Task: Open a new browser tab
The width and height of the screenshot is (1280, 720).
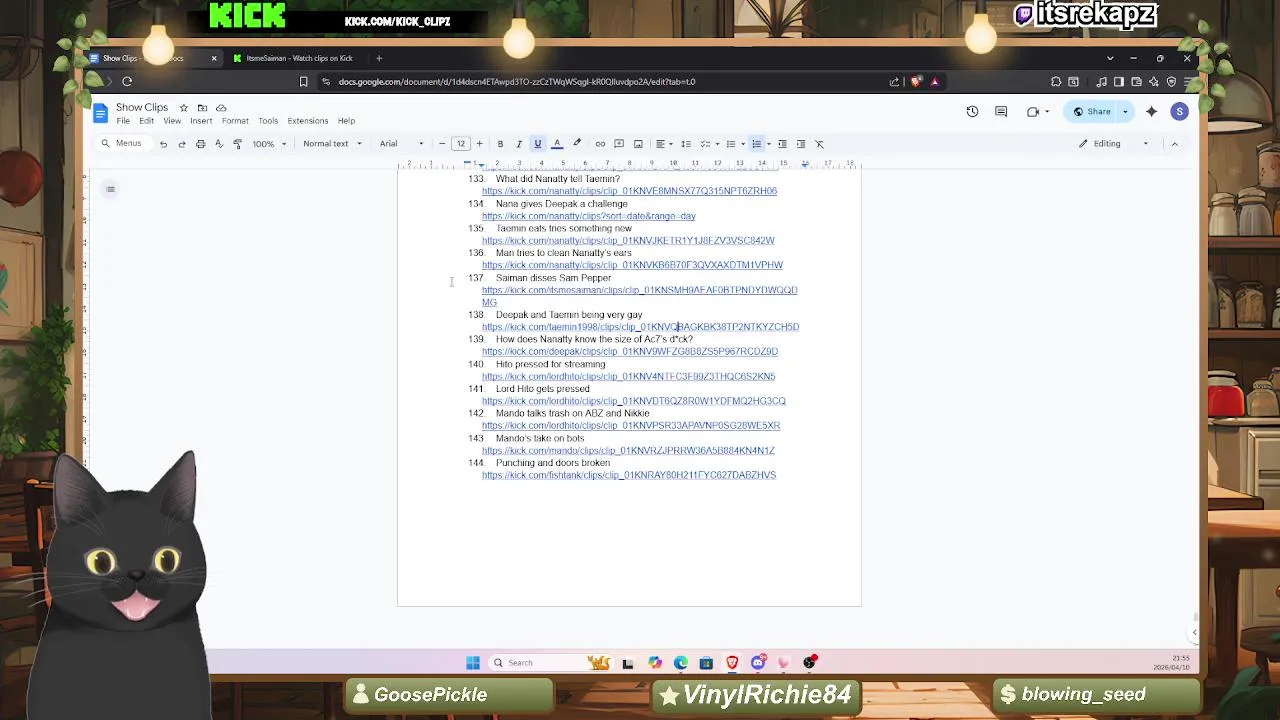Action: click(x=379, y=58)
